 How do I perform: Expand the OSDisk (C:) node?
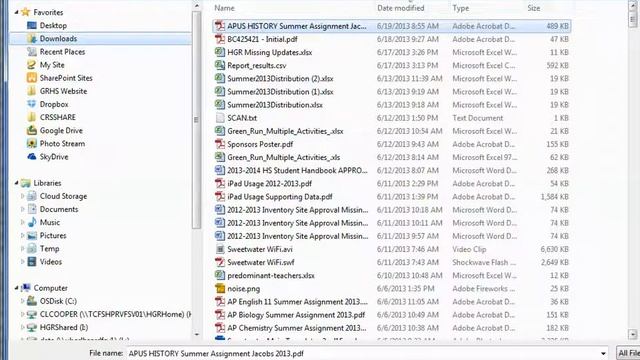(22, 301)
